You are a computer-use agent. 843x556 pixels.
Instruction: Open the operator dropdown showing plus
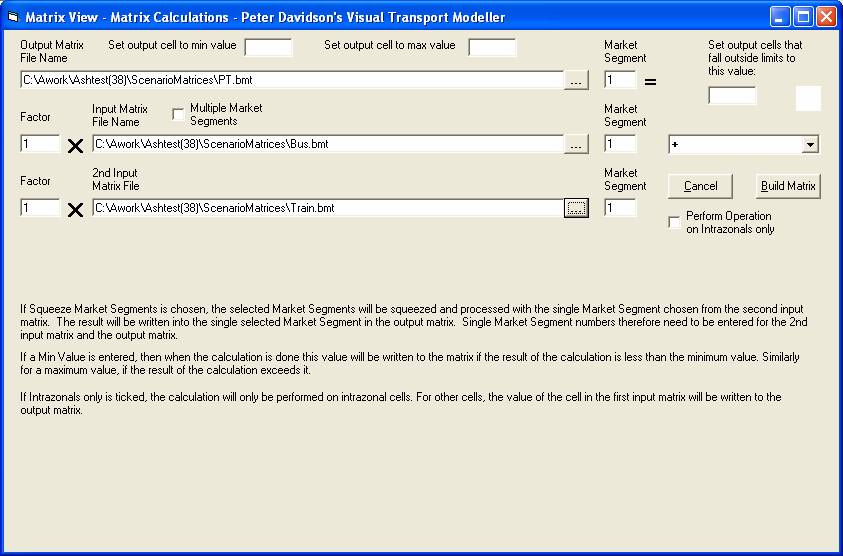pyautogui.click(x=810, y=144)
